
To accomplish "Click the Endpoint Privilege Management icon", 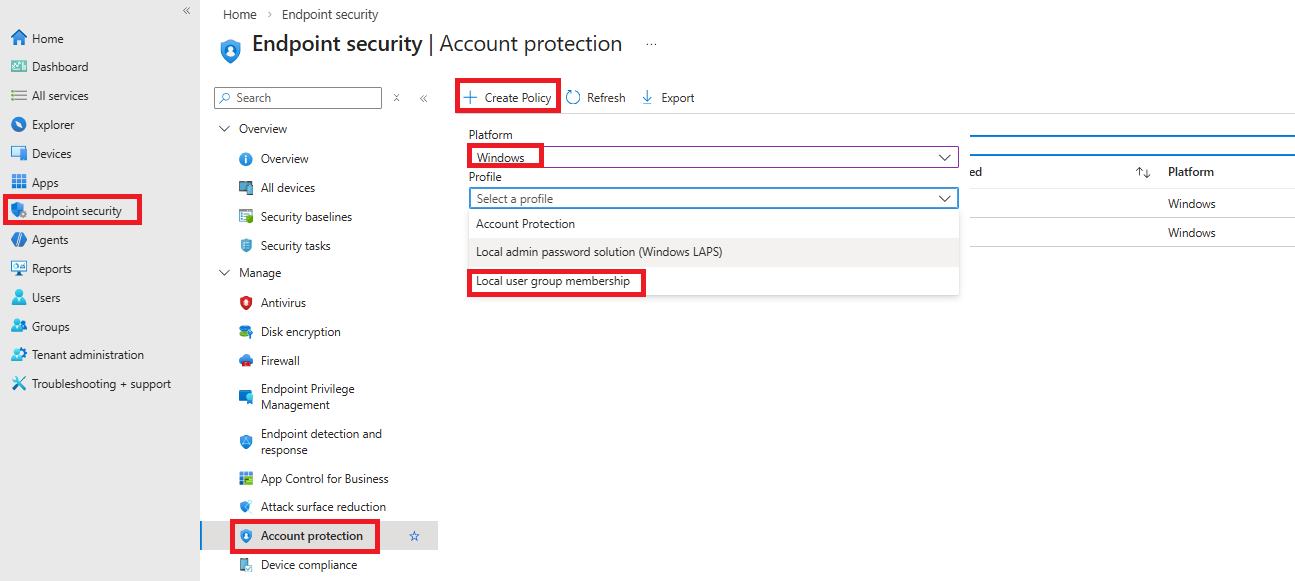I will [246, 397].
